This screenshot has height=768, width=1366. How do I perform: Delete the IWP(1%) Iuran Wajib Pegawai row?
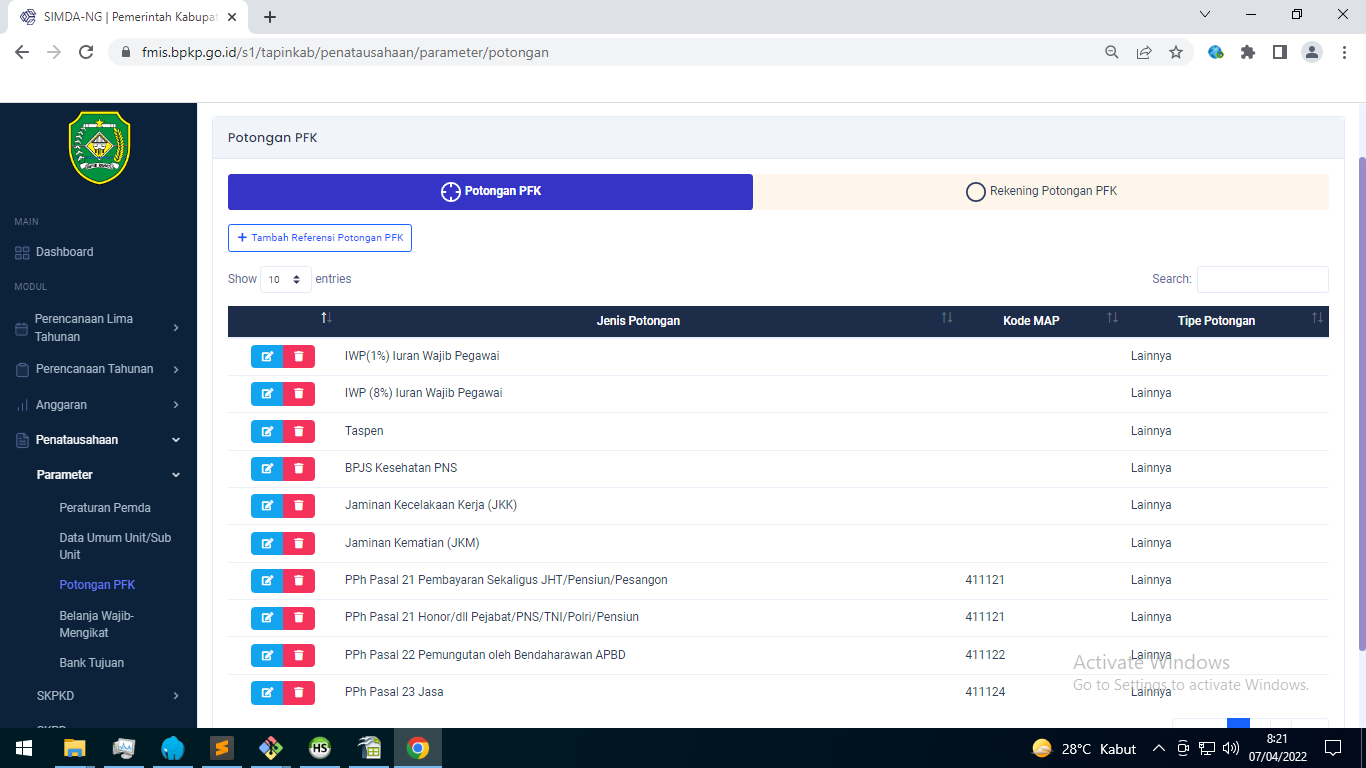coord(299,357)
